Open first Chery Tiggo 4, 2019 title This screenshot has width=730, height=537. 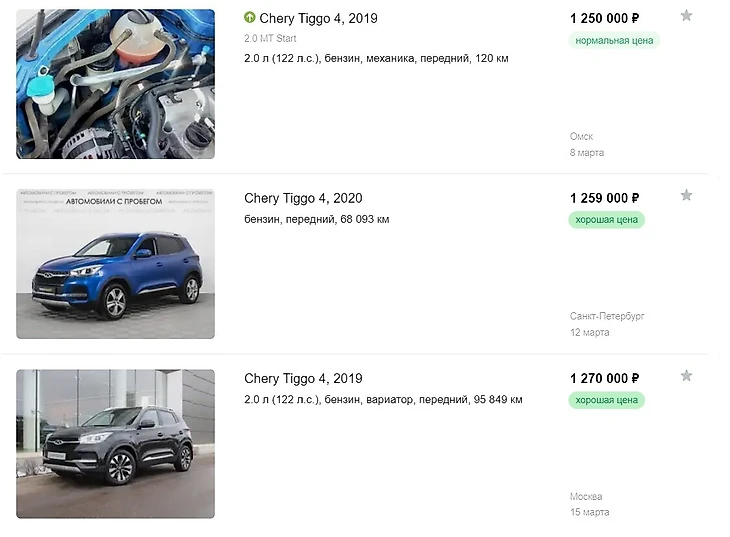(318, 18)
